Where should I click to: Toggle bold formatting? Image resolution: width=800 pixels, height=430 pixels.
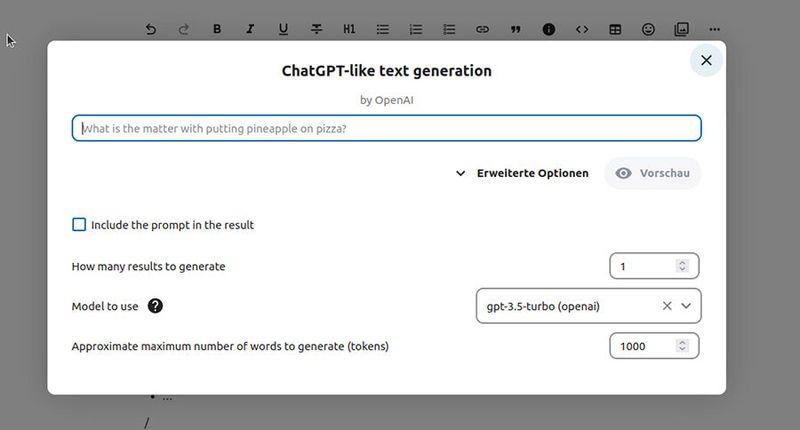[x=217, y=29]
